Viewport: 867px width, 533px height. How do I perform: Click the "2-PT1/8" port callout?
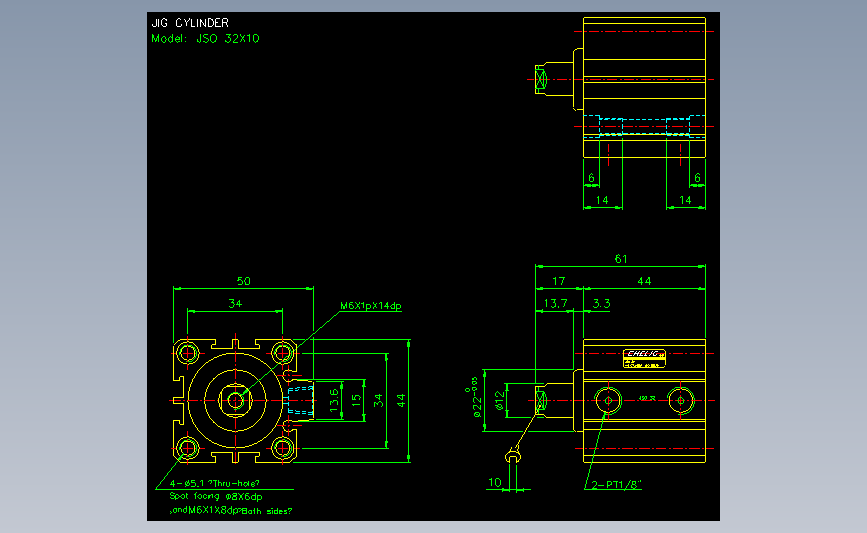616,485
